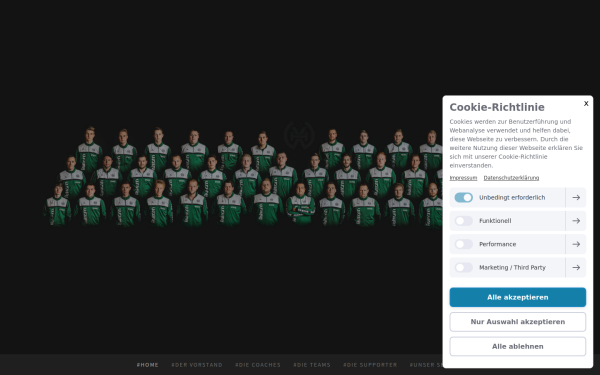Open the Datenschutzerklärung link

511,178
